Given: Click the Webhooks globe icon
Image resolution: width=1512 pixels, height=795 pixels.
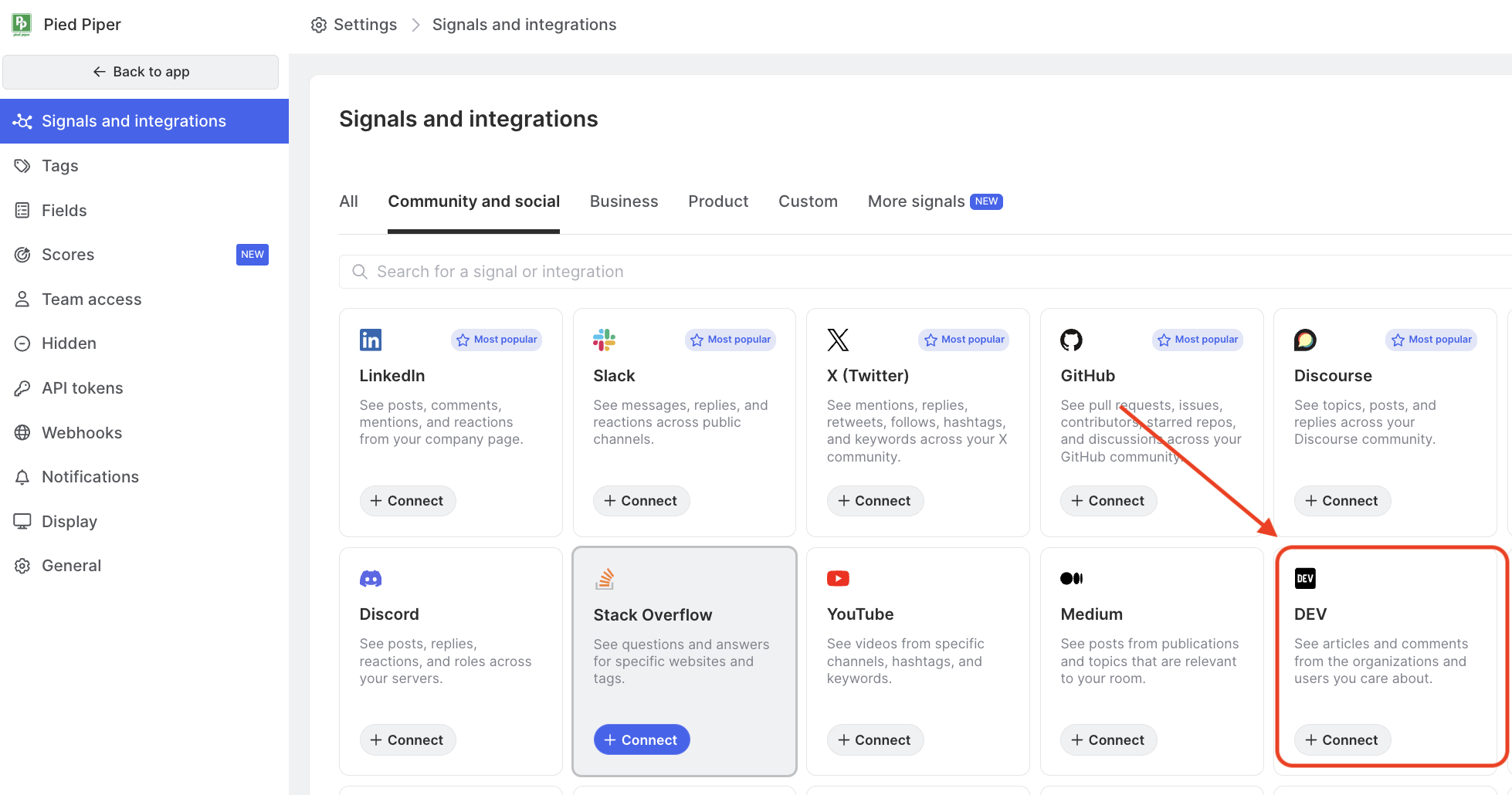Looking at the screenshot, I should 22,433.
